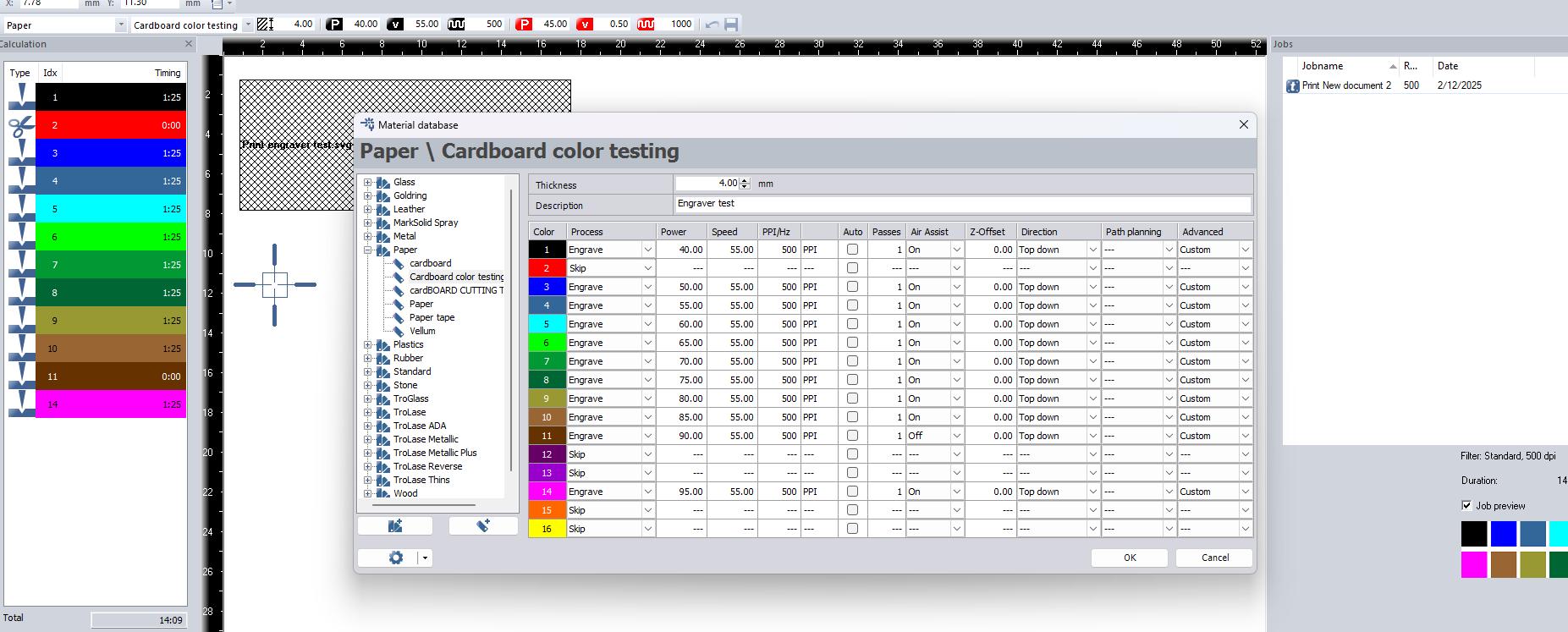Toggle Auto checkbox for color 11 row
The height and width of the screenshot is (632, 1568).
(x=852, y=436)
